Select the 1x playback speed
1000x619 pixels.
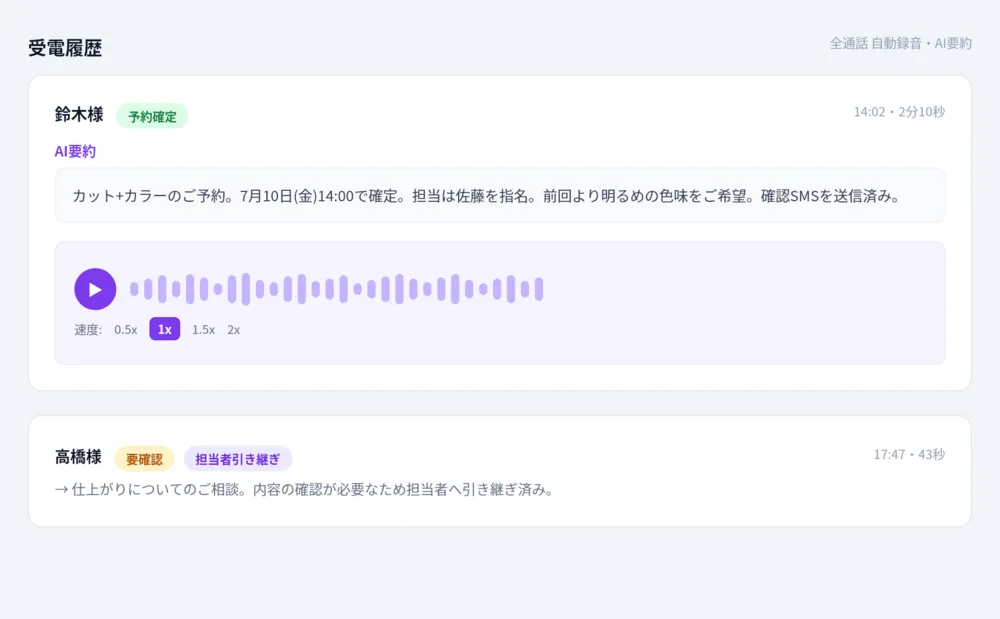coord(165,329)
